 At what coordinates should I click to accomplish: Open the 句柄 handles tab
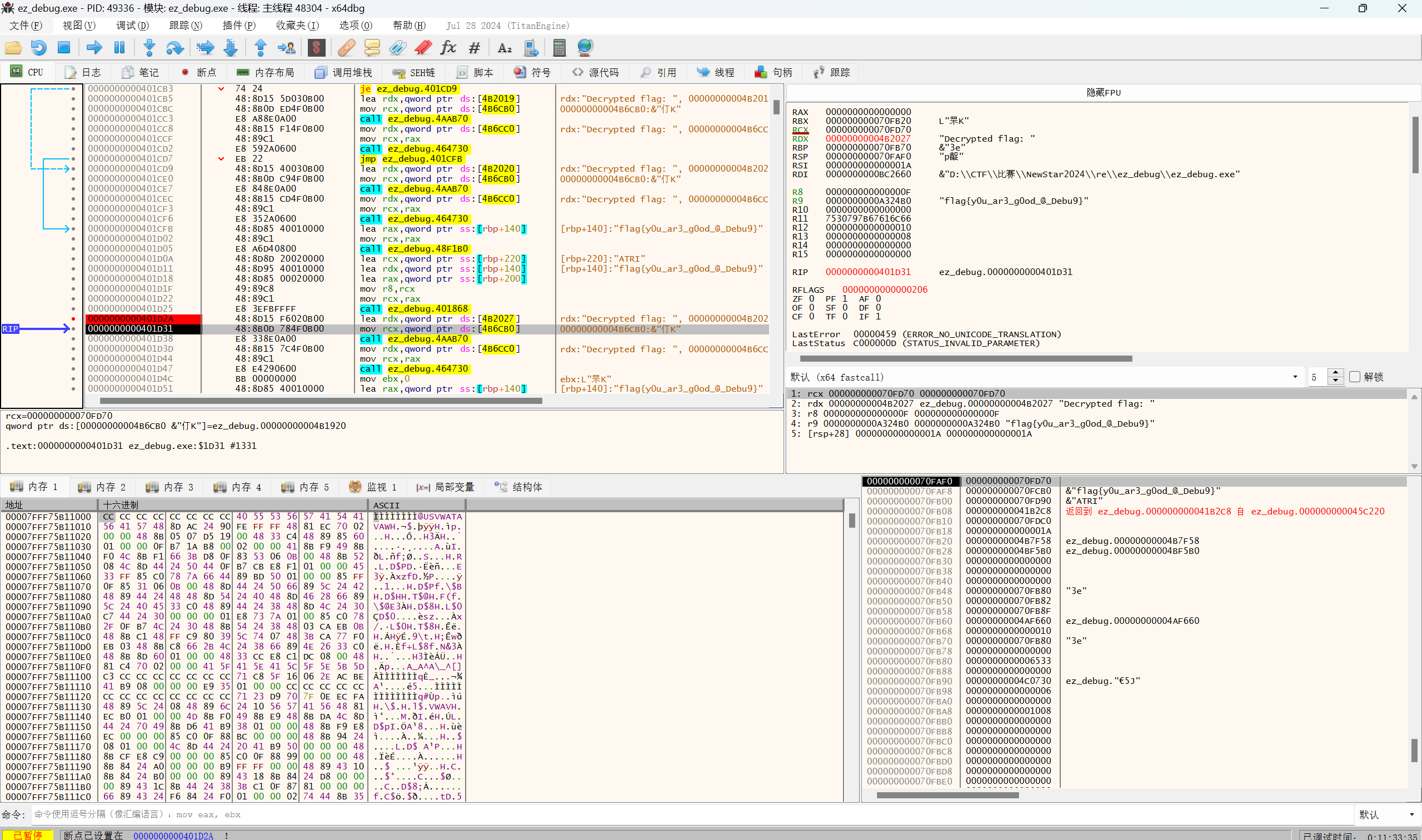pos(774,72)
